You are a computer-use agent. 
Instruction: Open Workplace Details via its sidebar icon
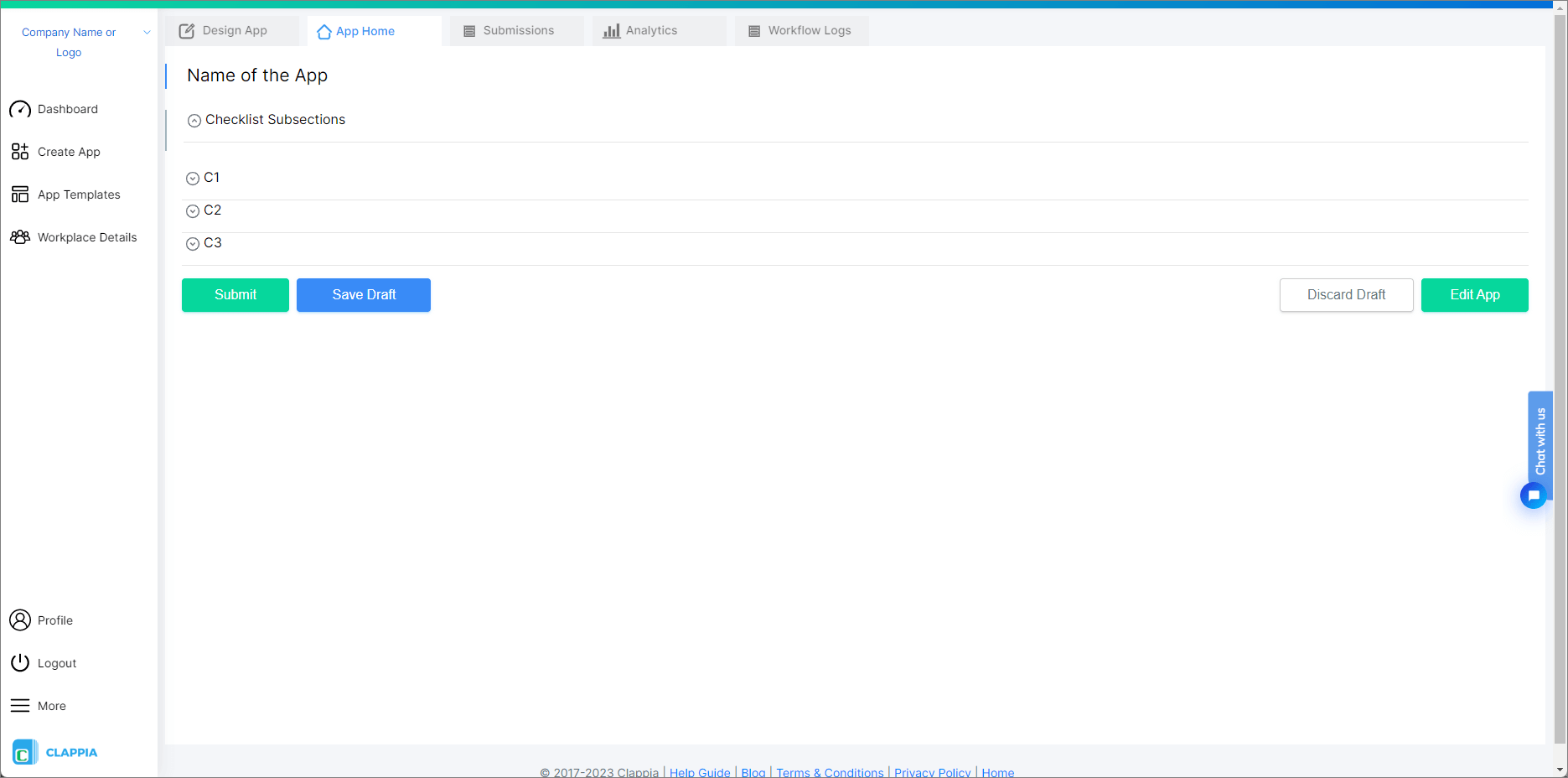20,237
